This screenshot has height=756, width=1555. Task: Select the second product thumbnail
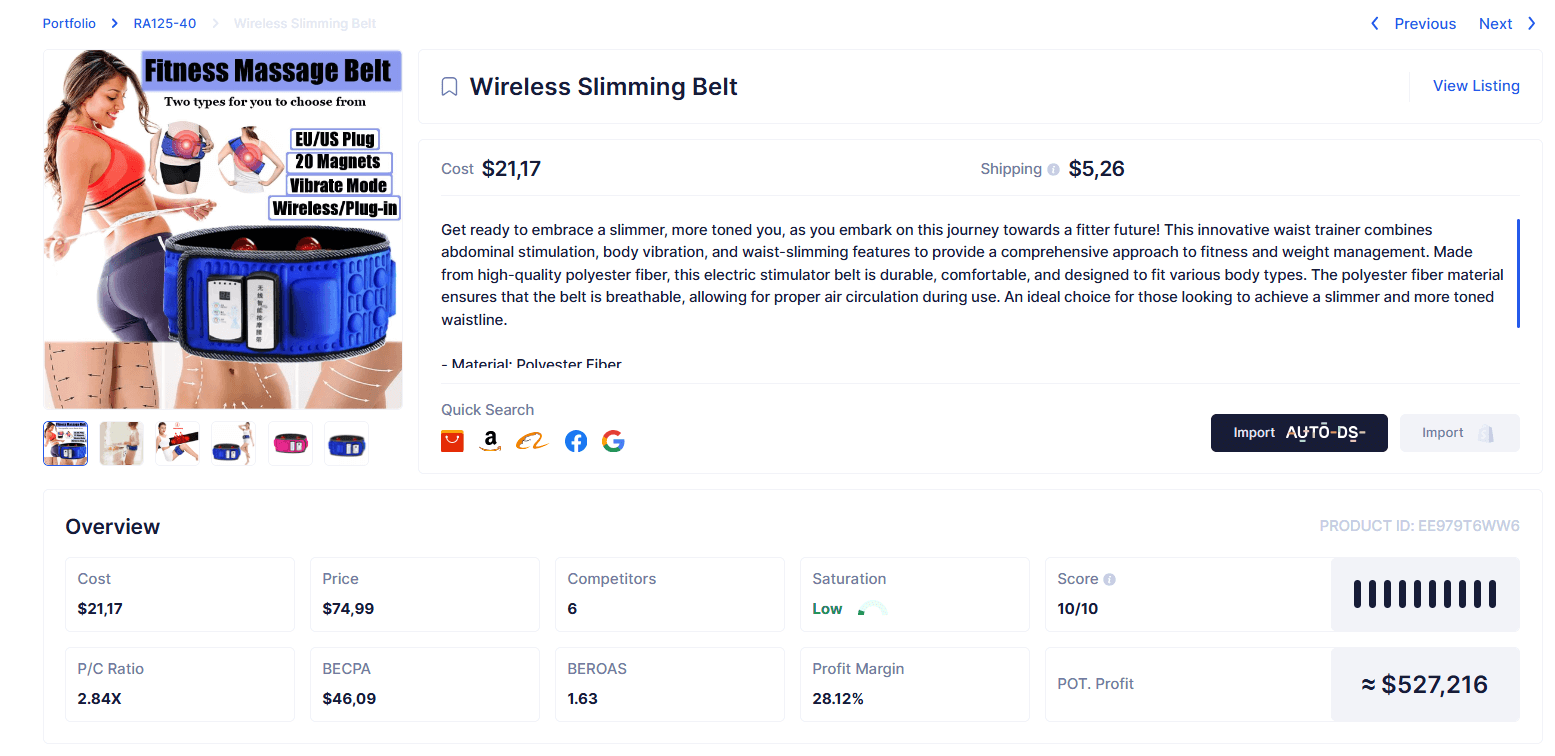122,444
